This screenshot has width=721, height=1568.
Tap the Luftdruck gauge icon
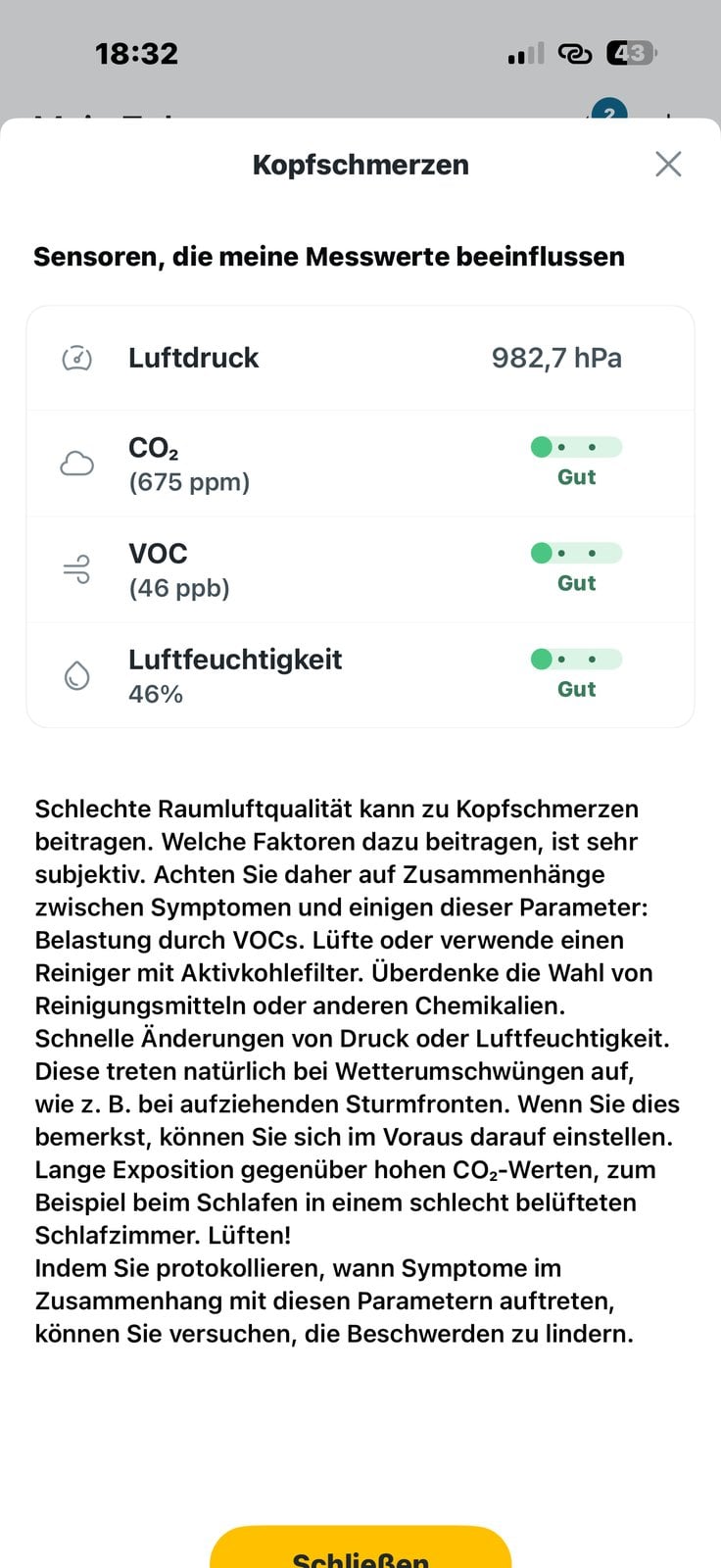click(77, 358)
